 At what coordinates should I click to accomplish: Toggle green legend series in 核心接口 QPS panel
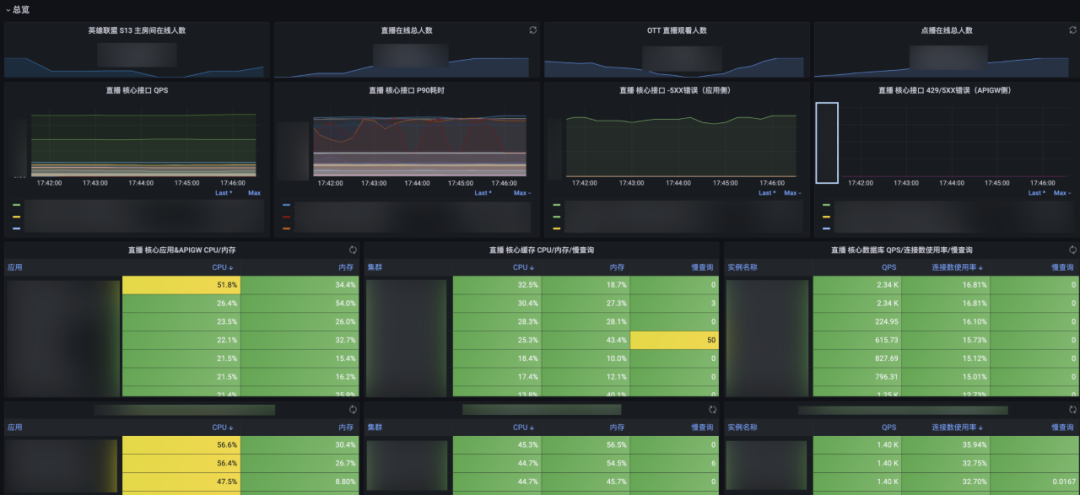click(x=17, y=205)
